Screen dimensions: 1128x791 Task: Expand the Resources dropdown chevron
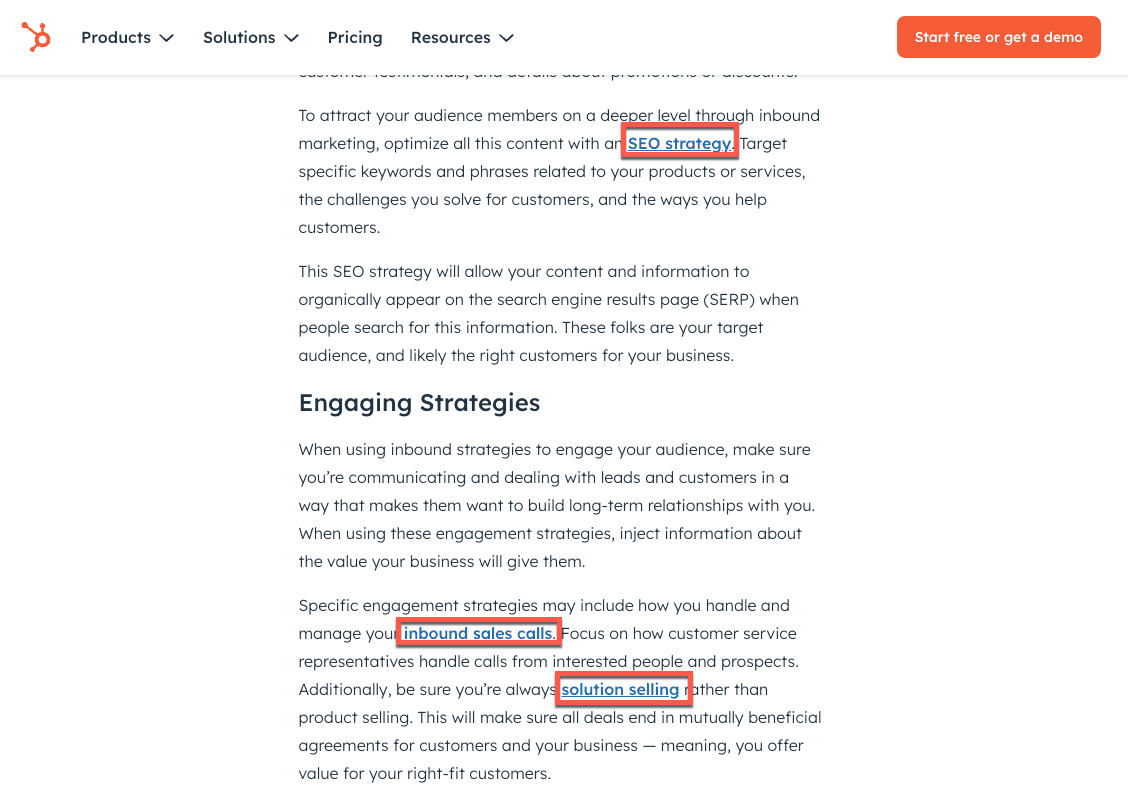506,38
